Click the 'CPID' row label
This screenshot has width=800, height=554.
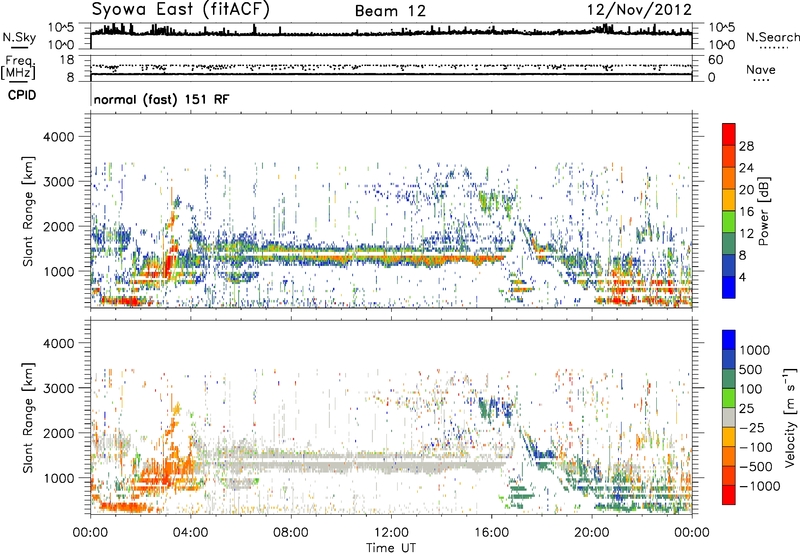coord(22,95)
